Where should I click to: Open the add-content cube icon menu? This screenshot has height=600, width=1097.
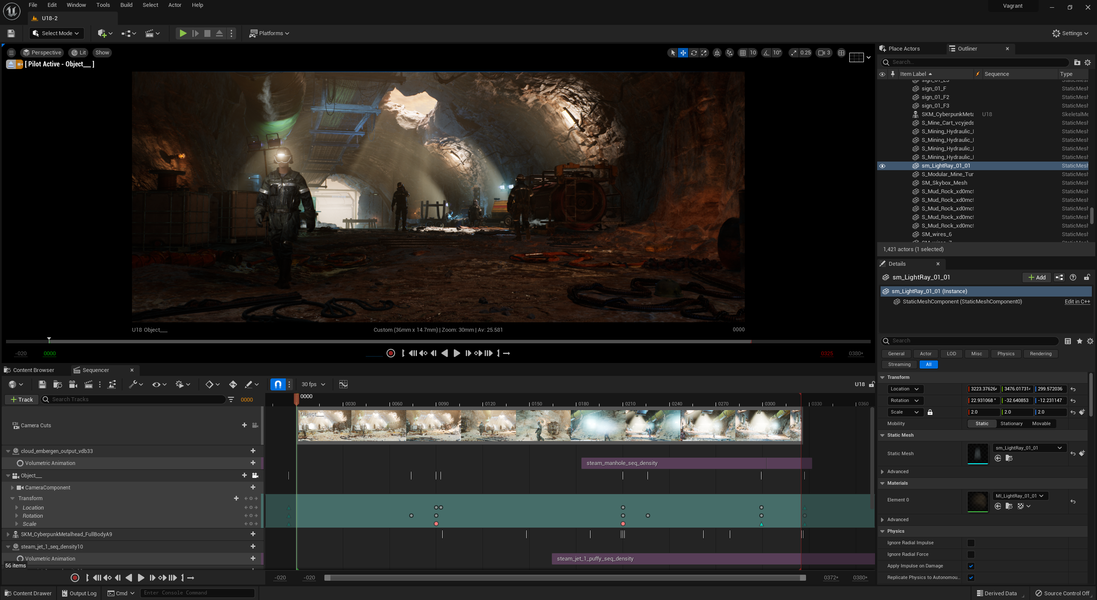[x=104, y=33]
